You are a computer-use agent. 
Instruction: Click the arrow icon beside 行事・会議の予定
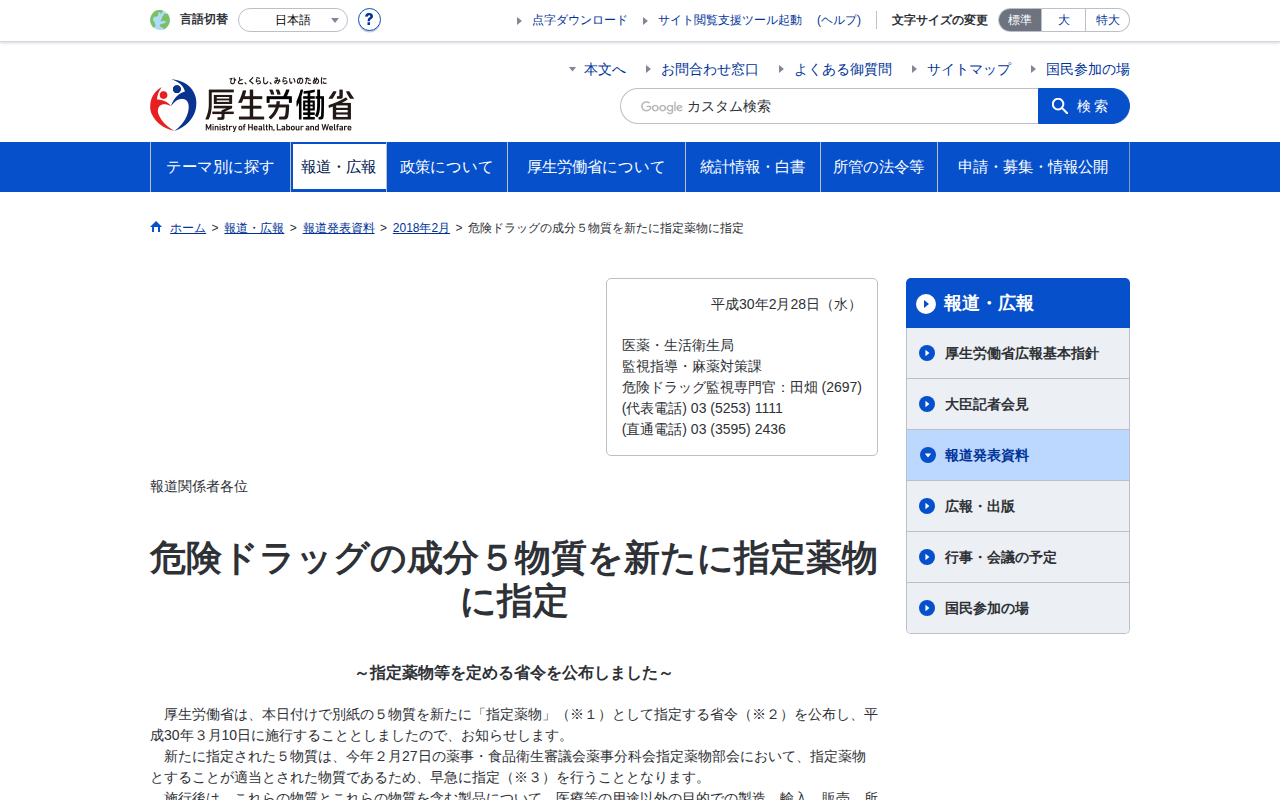[927, 557]
